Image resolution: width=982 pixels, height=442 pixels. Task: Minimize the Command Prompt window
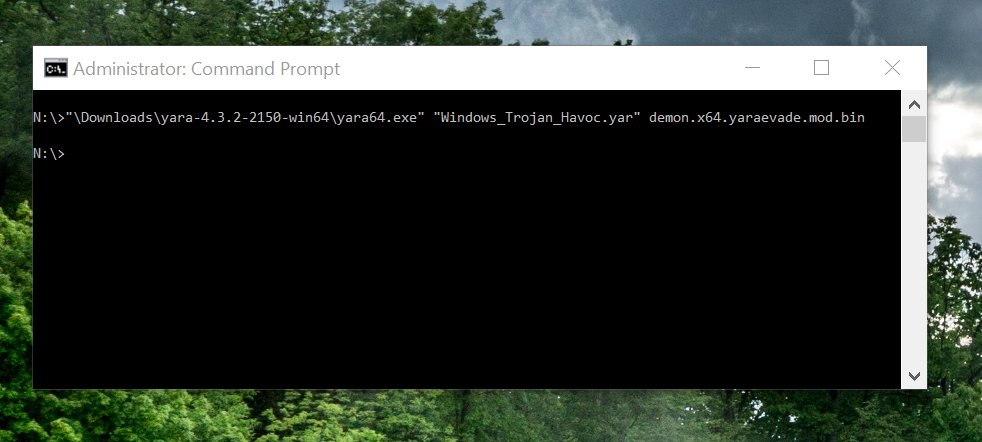(x=752, y=68)
